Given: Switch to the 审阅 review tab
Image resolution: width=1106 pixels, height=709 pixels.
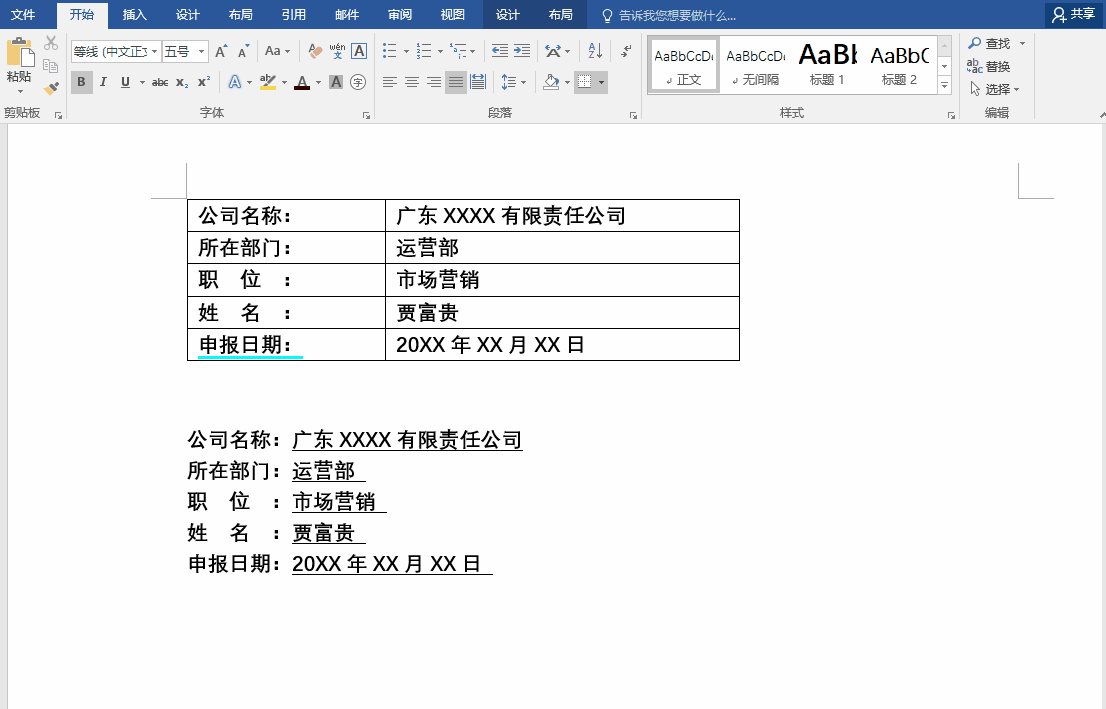Looking at the screenshot, I should coord(400,15).
